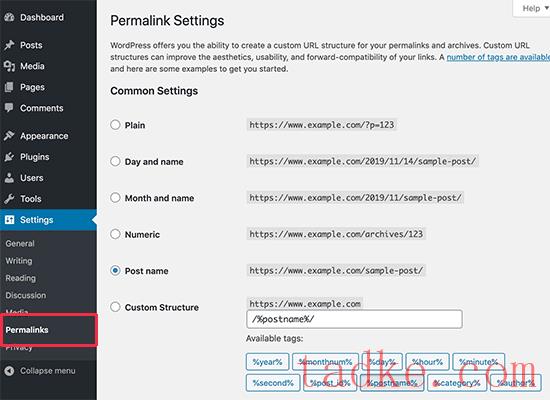Image resolution: width=550 pixels, height=400 pixels.
Task: Open the Writing settings submenu item
Action: (x=19, y=261)
